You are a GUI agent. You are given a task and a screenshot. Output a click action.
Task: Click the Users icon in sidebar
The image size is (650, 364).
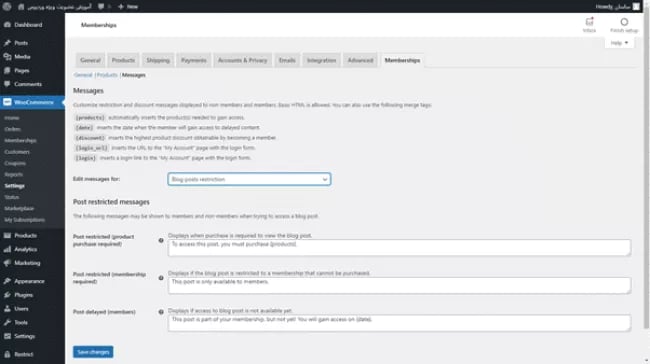[7, 308]
